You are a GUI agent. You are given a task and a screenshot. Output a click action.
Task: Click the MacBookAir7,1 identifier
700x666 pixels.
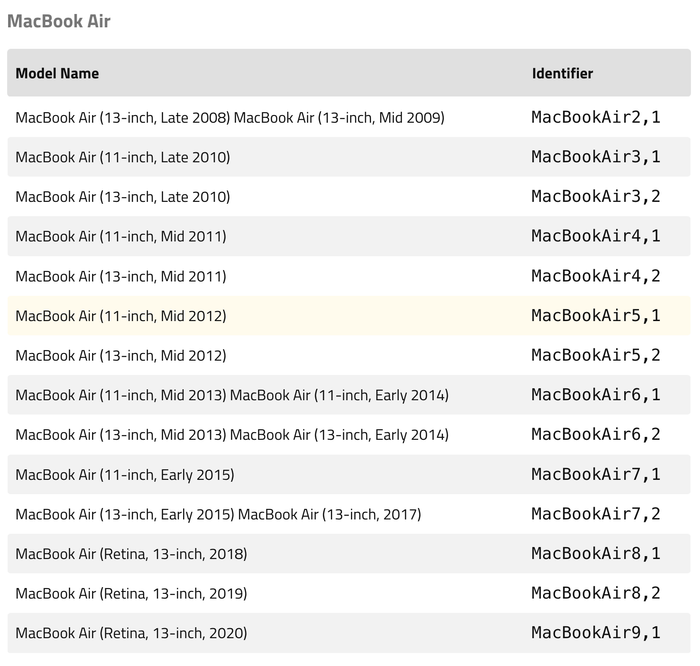click(x=596, y=474)
